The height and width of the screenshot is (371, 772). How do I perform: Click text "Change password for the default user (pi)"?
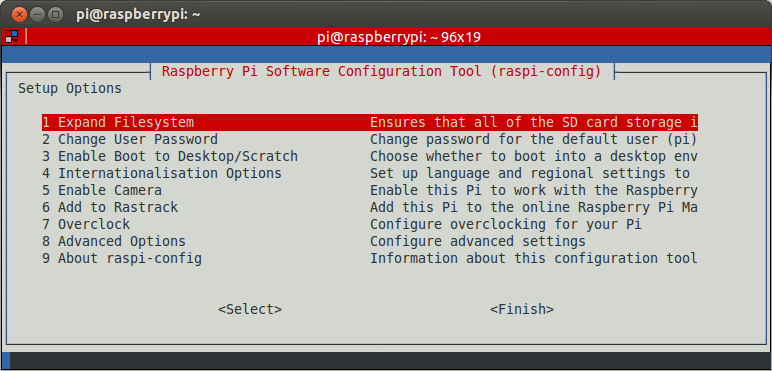[534, 139]
